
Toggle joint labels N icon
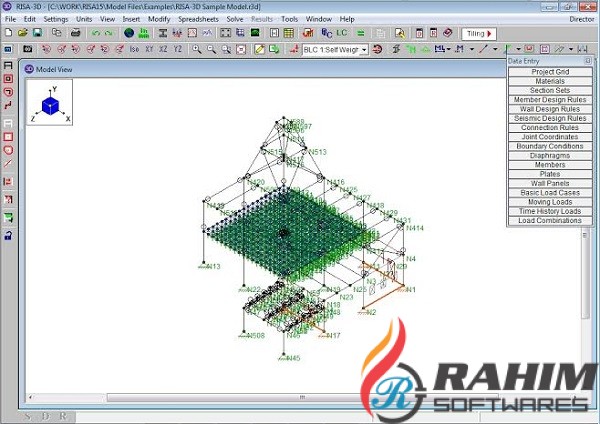[x=411, y=49]
